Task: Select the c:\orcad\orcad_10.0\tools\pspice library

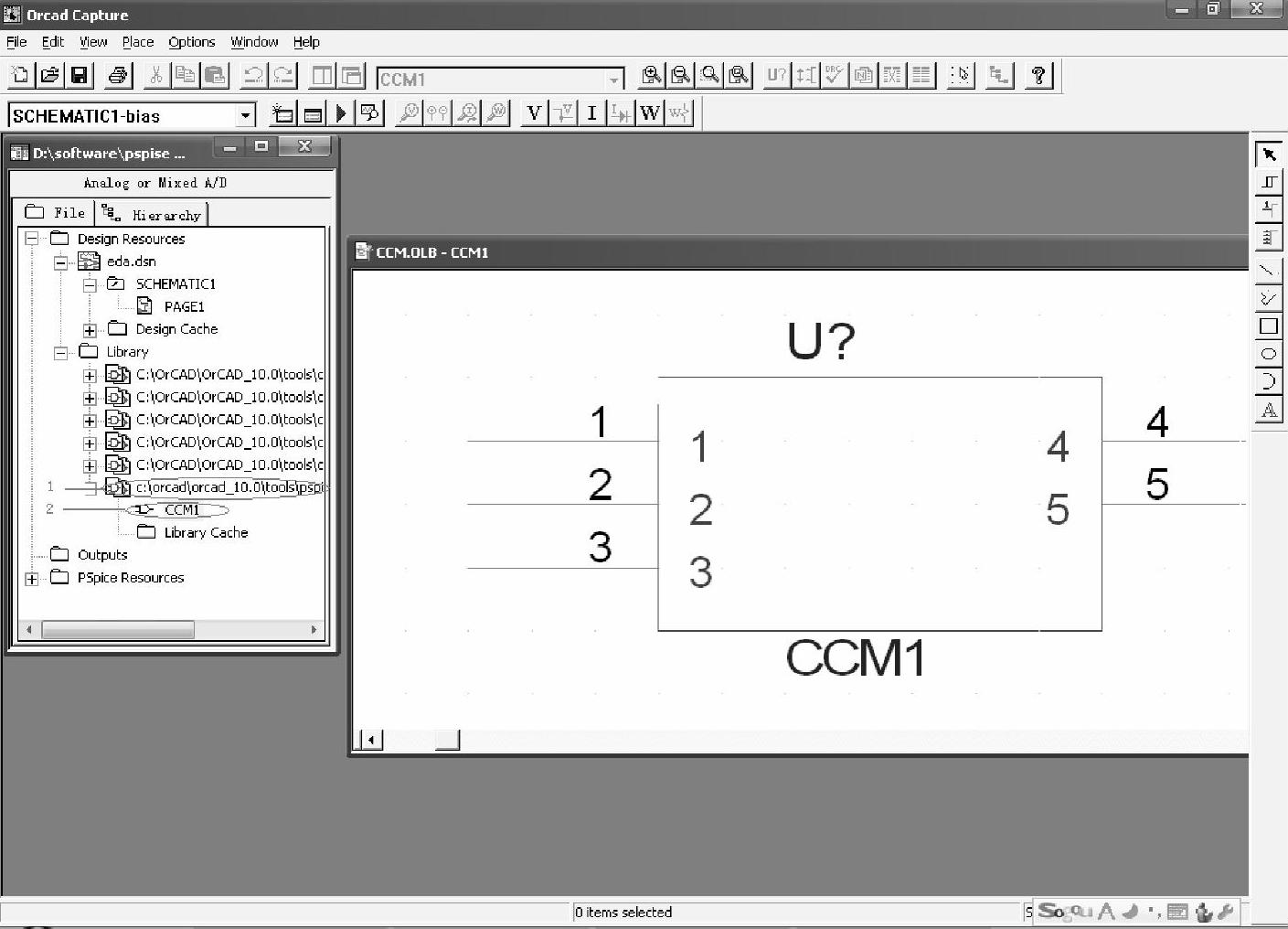Action: (230, 487)
